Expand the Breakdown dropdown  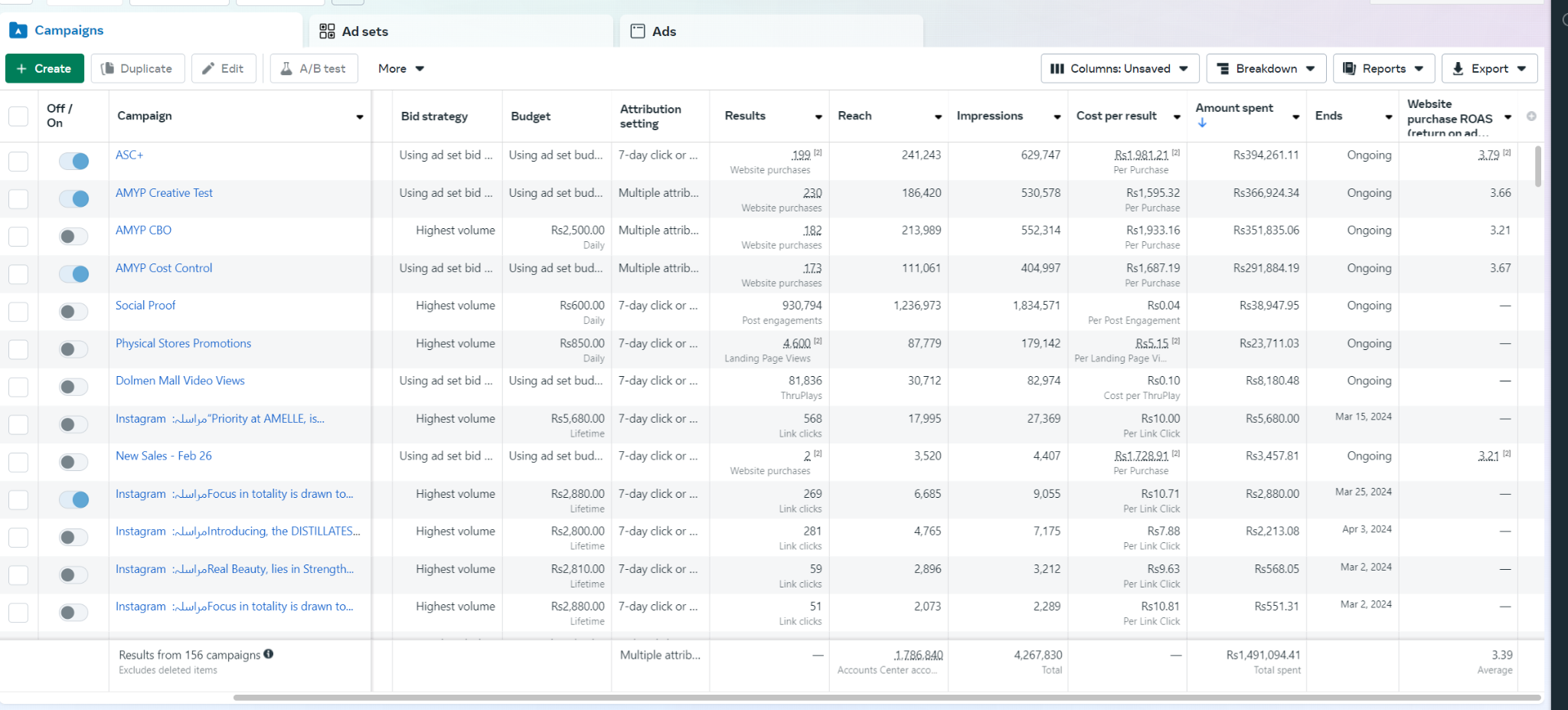(x=1266, y=68)
